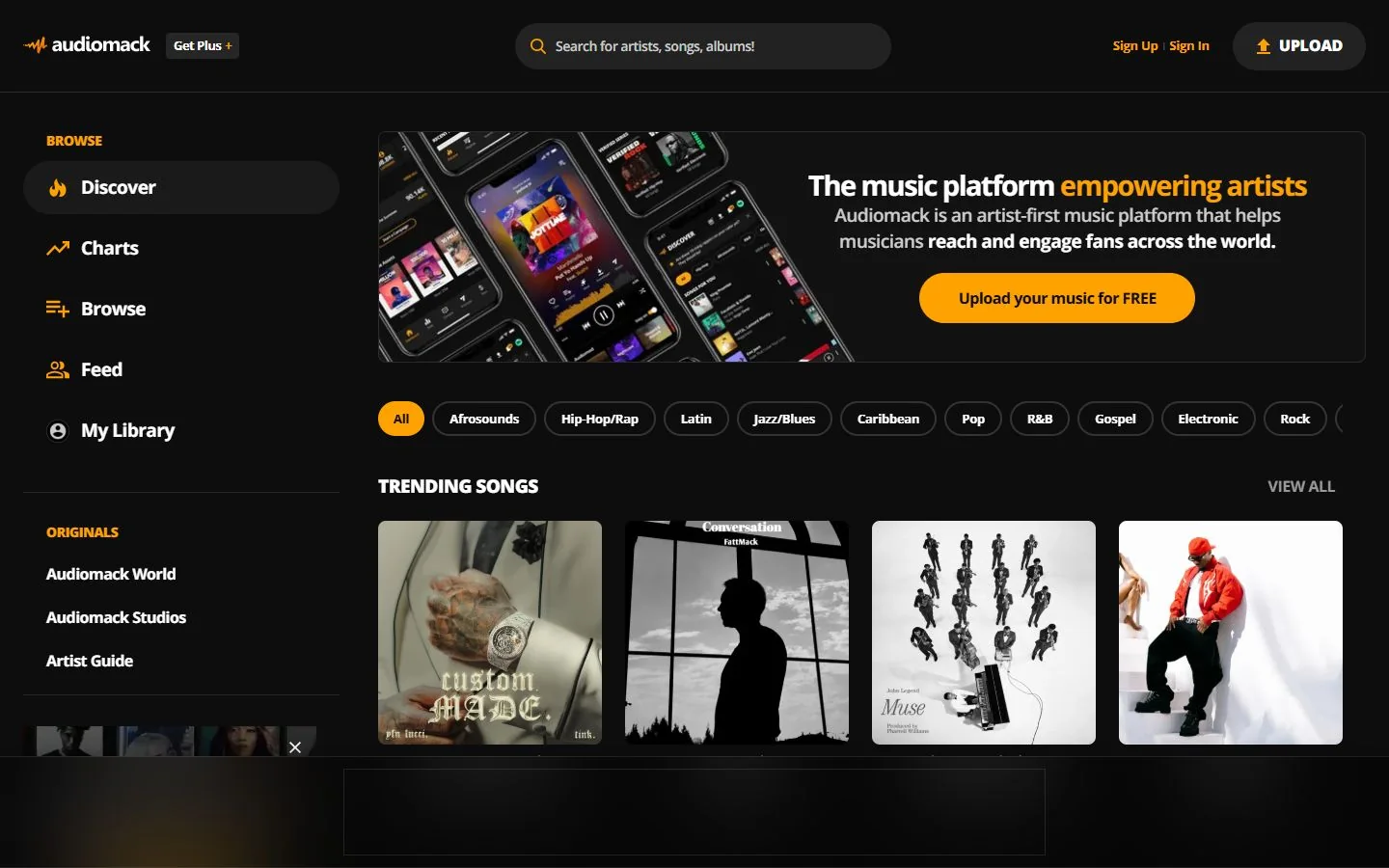1389x868 pixels.
Task: Select the All genre filter
Action: coord(401,419)
